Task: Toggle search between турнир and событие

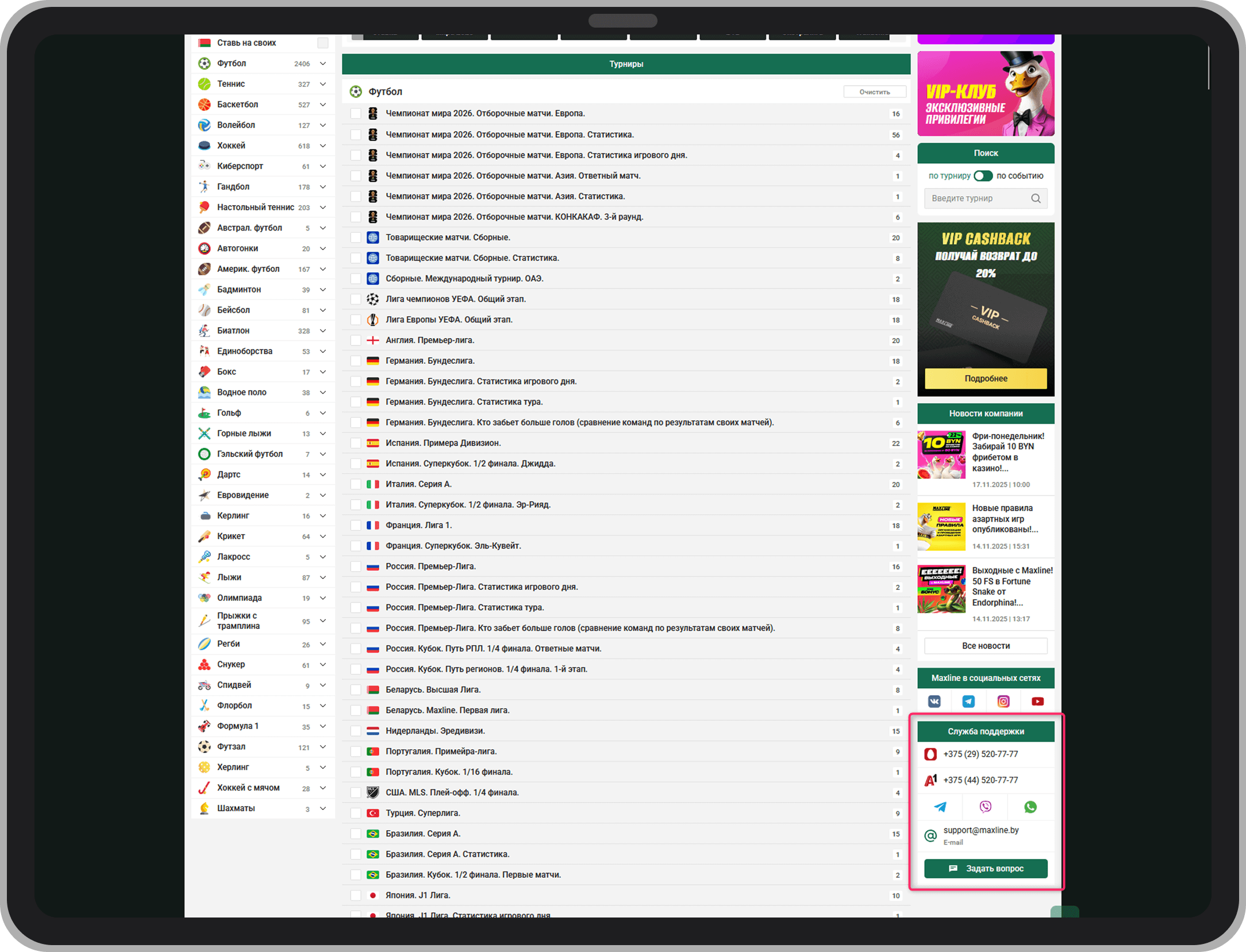Action: (983, 176)
